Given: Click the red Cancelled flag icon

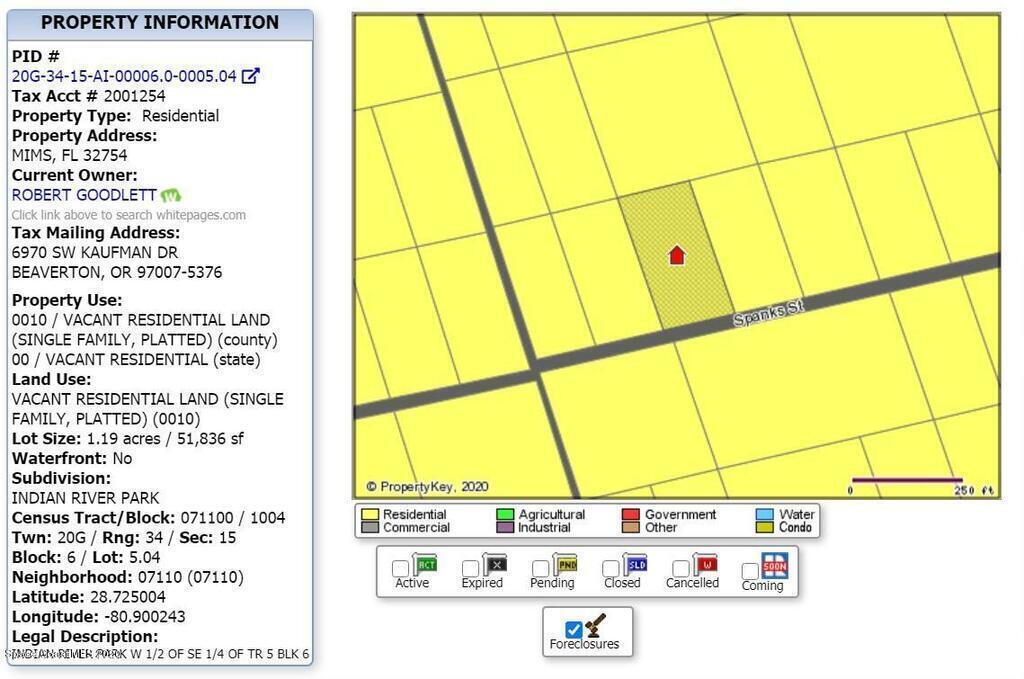Looking at the screenshot, I should click(x=706, y=565).
